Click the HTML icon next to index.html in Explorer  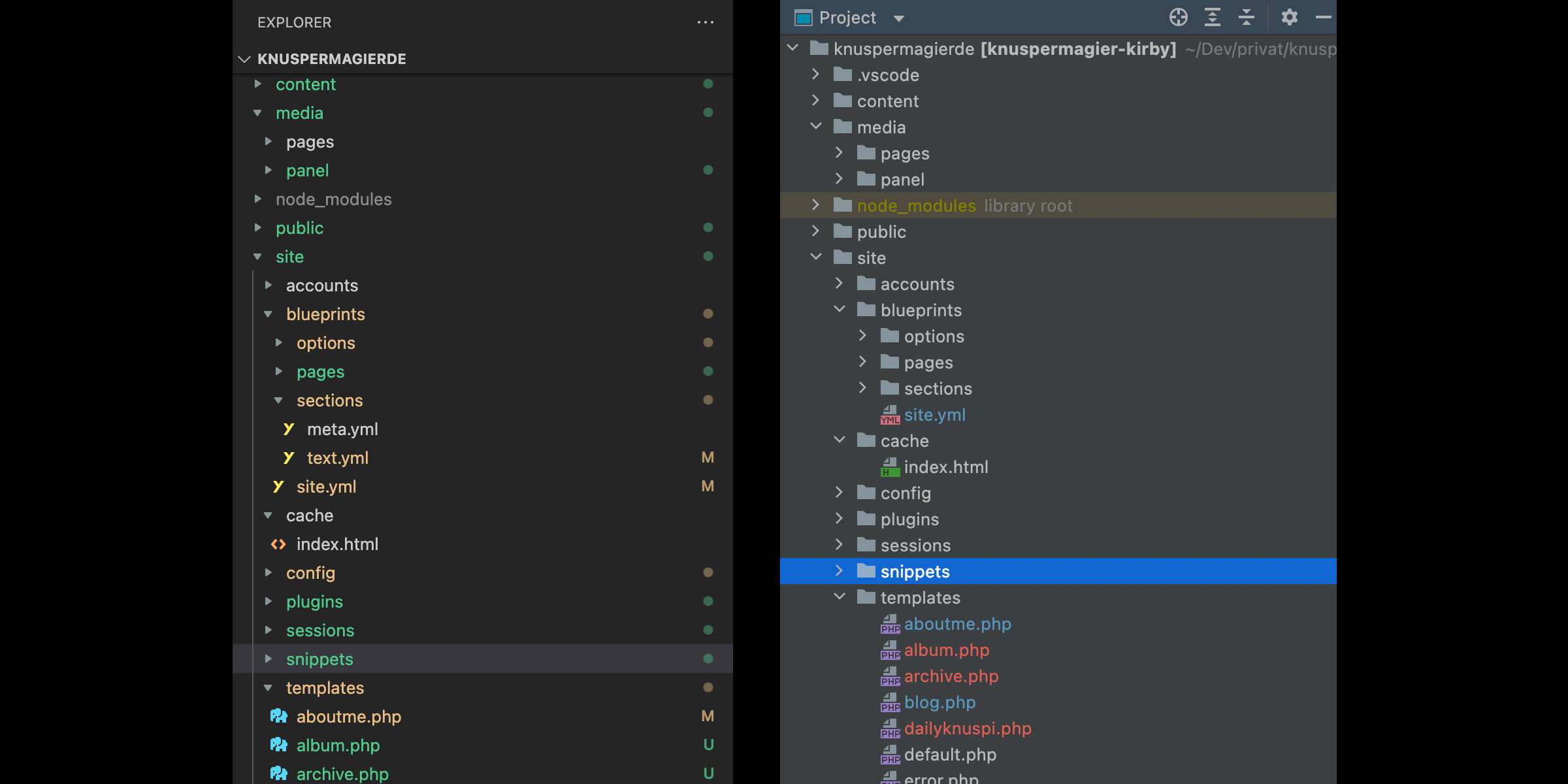click(279, 544)
